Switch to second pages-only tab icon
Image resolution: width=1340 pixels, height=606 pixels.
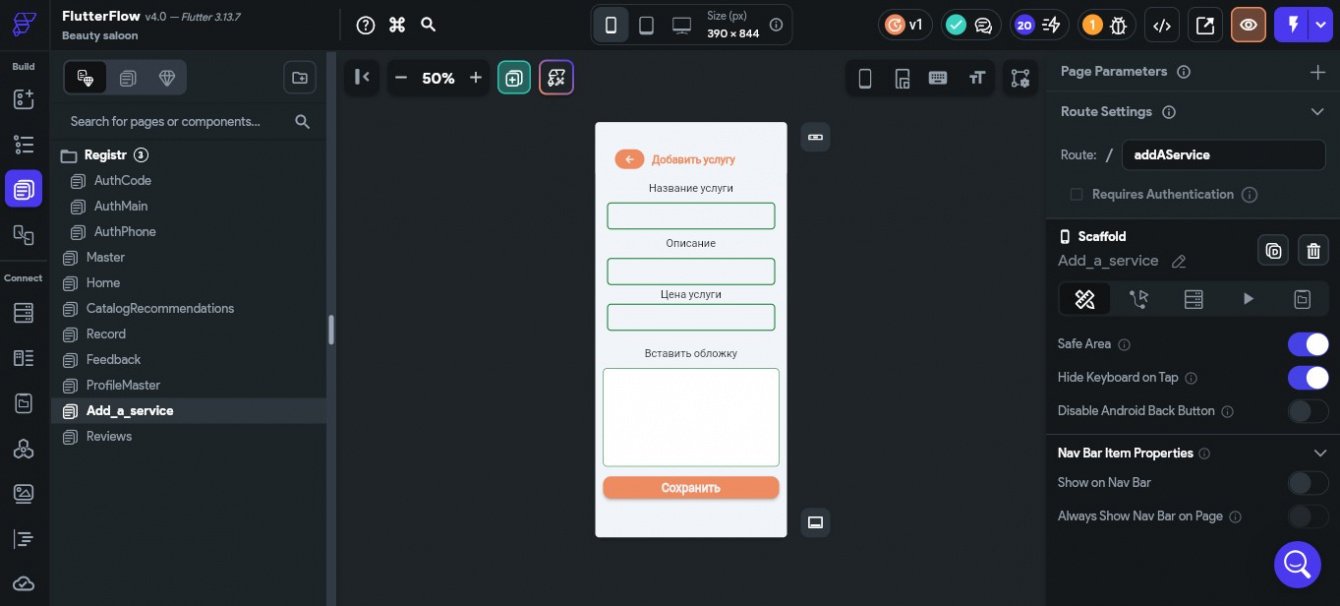pyautogui.click(x=128, y=78)
